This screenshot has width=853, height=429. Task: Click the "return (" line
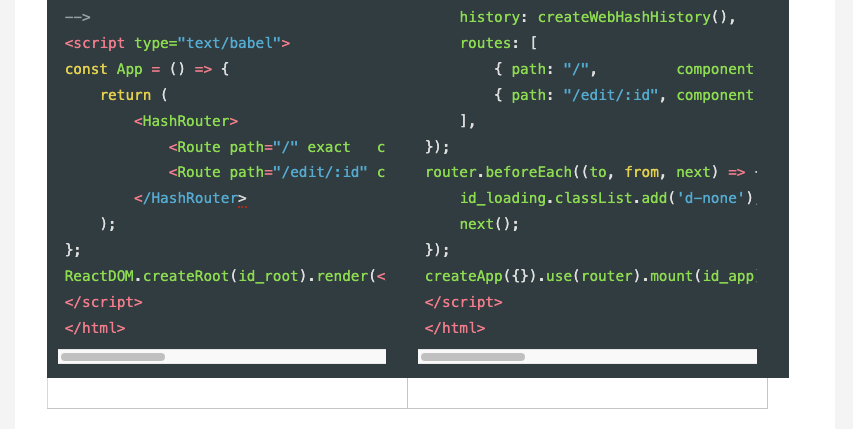click(x=134, y=95)
